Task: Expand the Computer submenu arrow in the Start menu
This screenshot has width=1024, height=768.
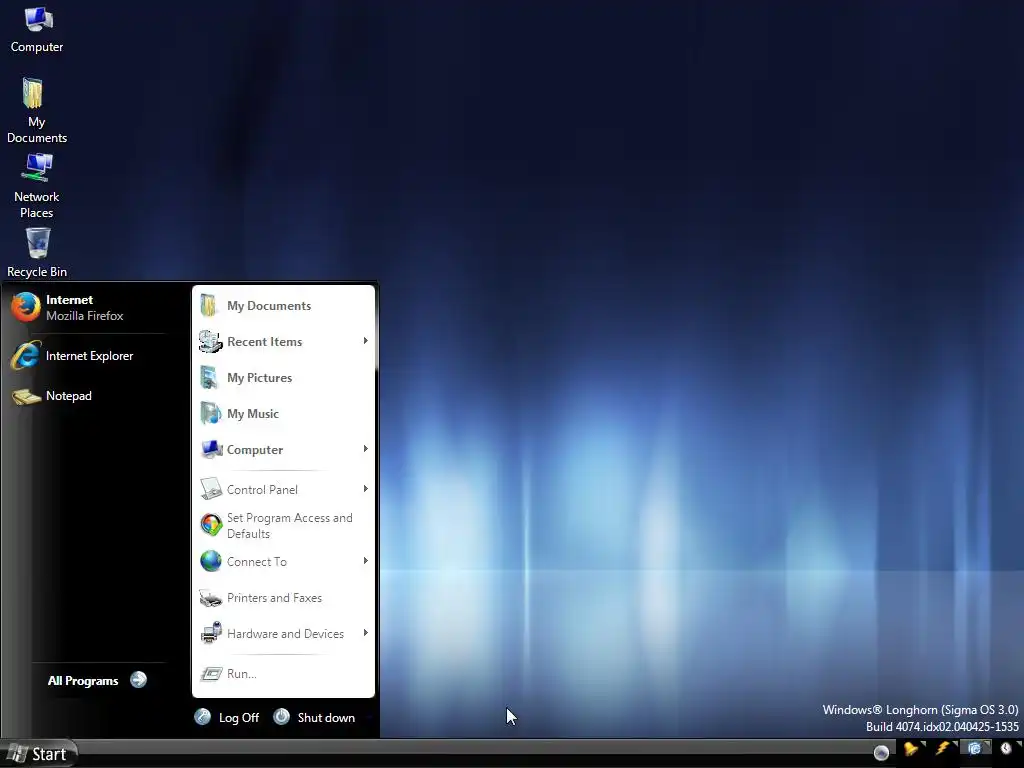Action: pyautogui.click(x=365, y=449)
